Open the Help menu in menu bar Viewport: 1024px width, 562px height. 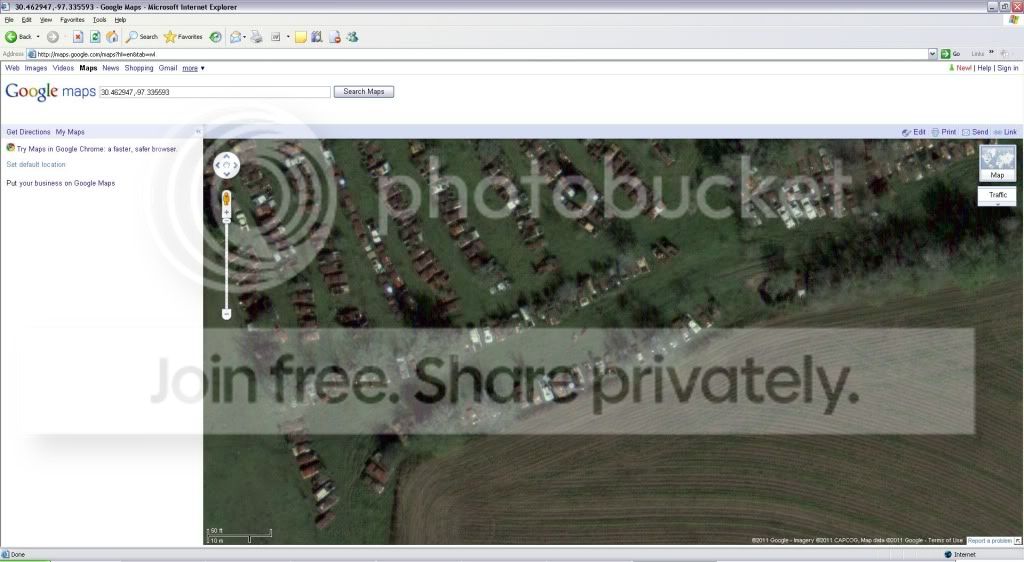click(x=120, y=20)
